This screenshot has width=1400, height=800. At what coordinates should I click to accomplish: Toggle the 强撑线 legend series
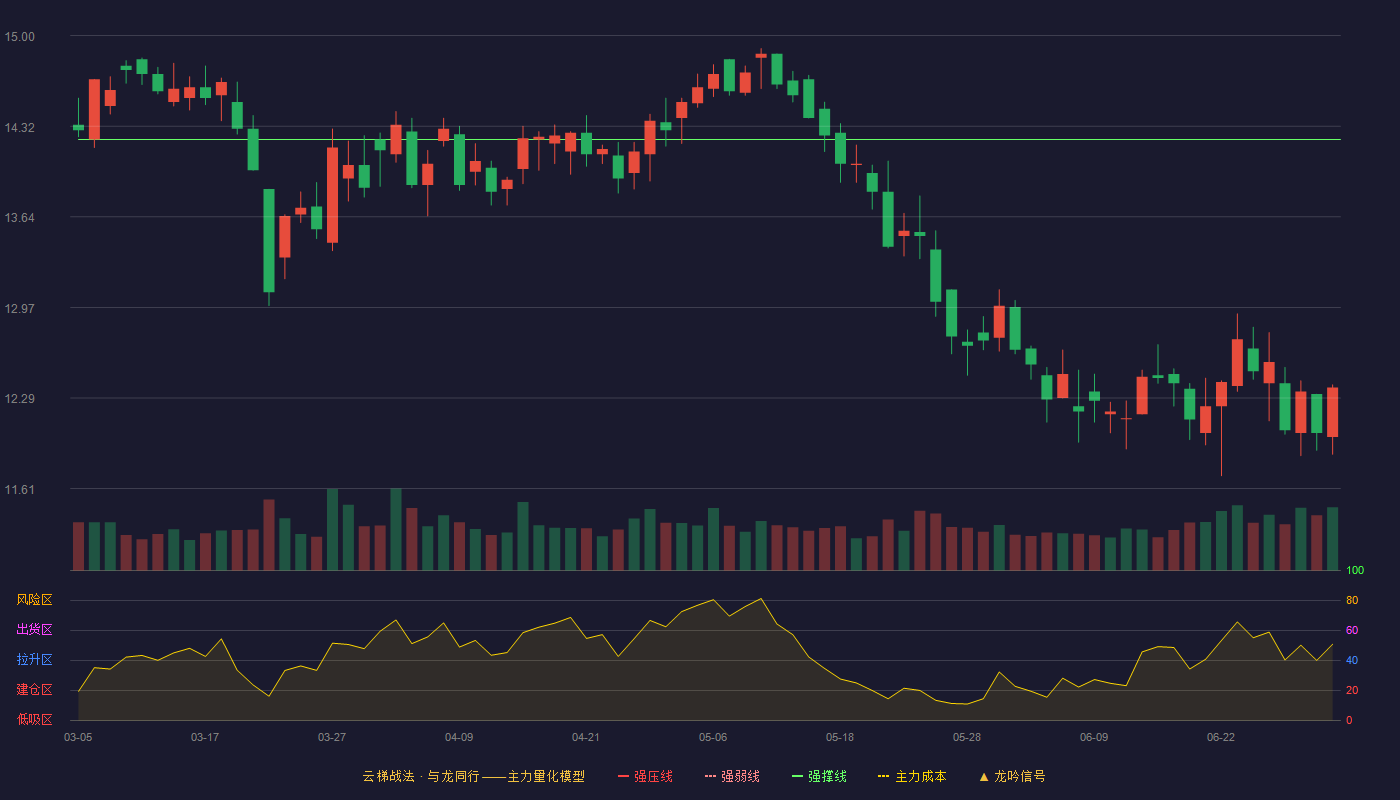click(819, 776)
